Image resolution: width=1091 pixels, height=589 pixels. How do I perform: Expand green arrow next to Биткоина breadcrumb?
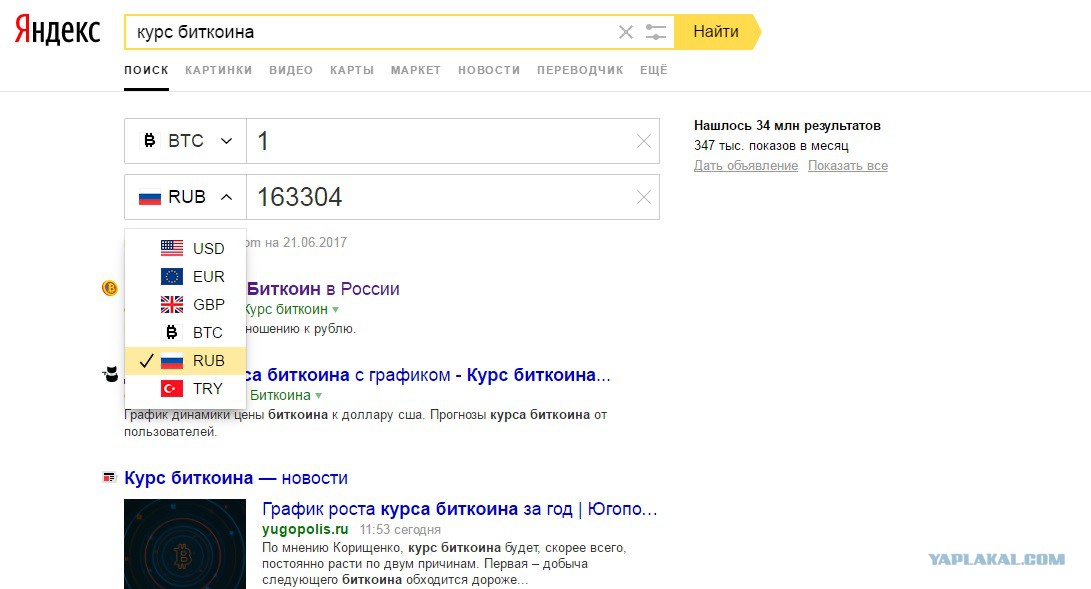(319, 396)
